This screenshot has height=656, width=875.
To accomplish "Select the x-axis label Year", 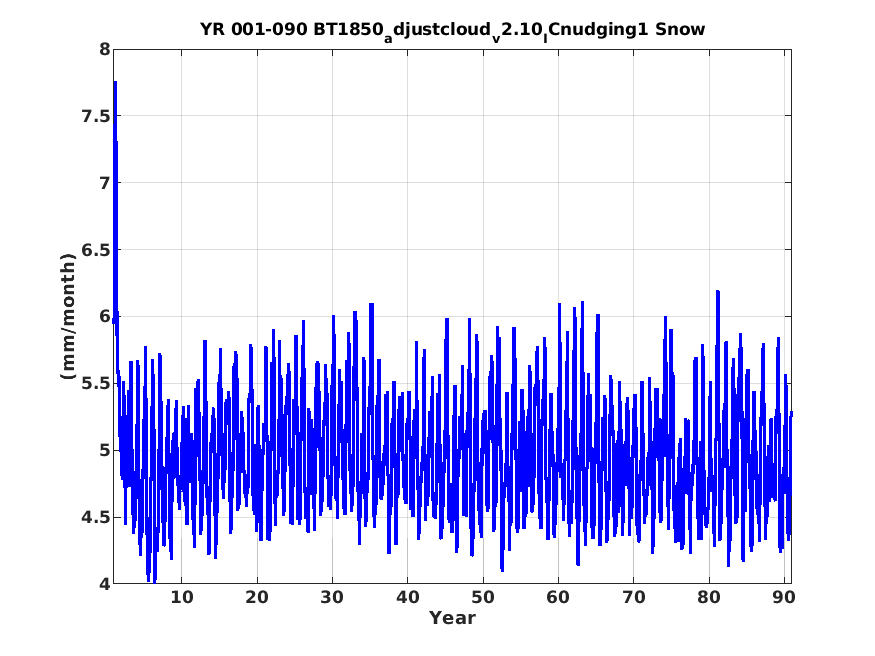I will click(x=452, y=618).
